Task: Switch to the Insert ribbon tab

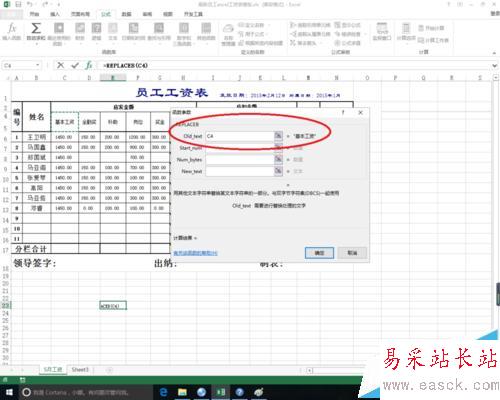Action: click(x=55, y=14)
